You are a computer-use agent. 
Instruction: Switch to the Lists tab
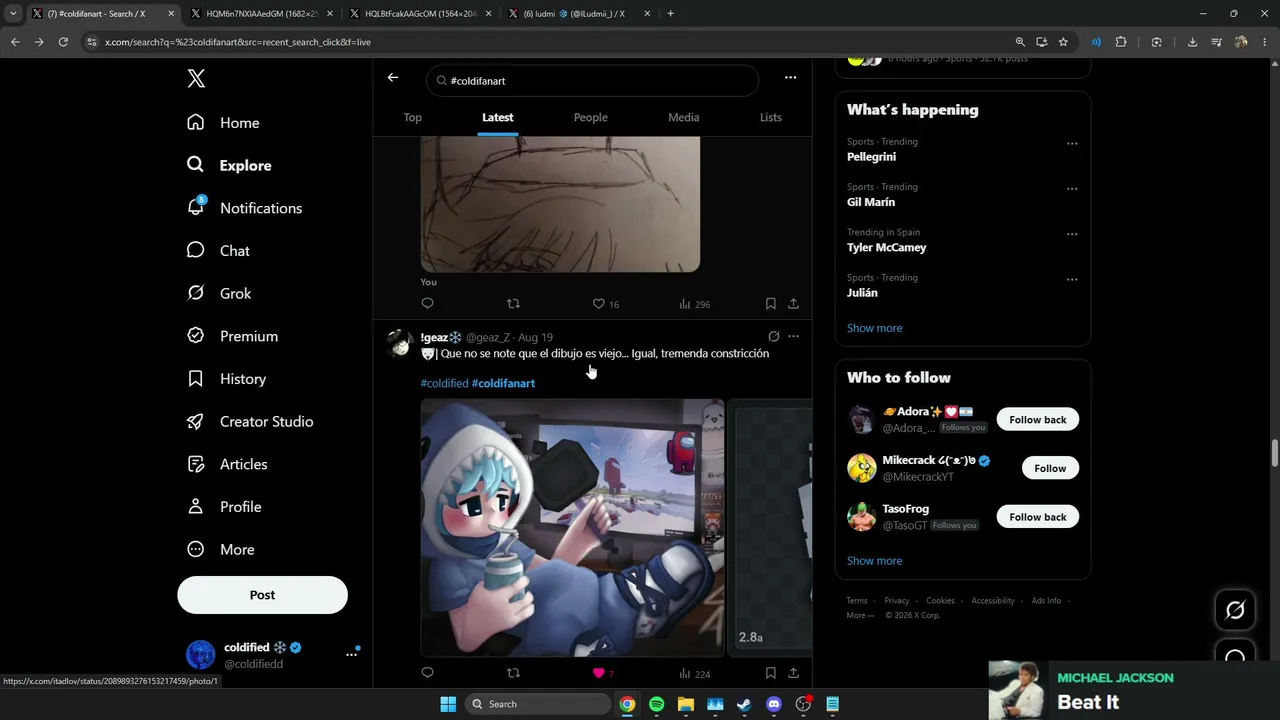click(771, 117)
